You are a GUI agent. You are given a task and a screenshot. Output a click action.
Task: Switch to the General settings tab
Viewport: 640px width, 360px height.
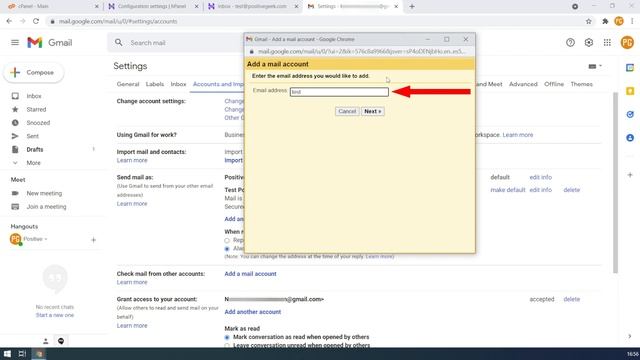pos(128,84)
